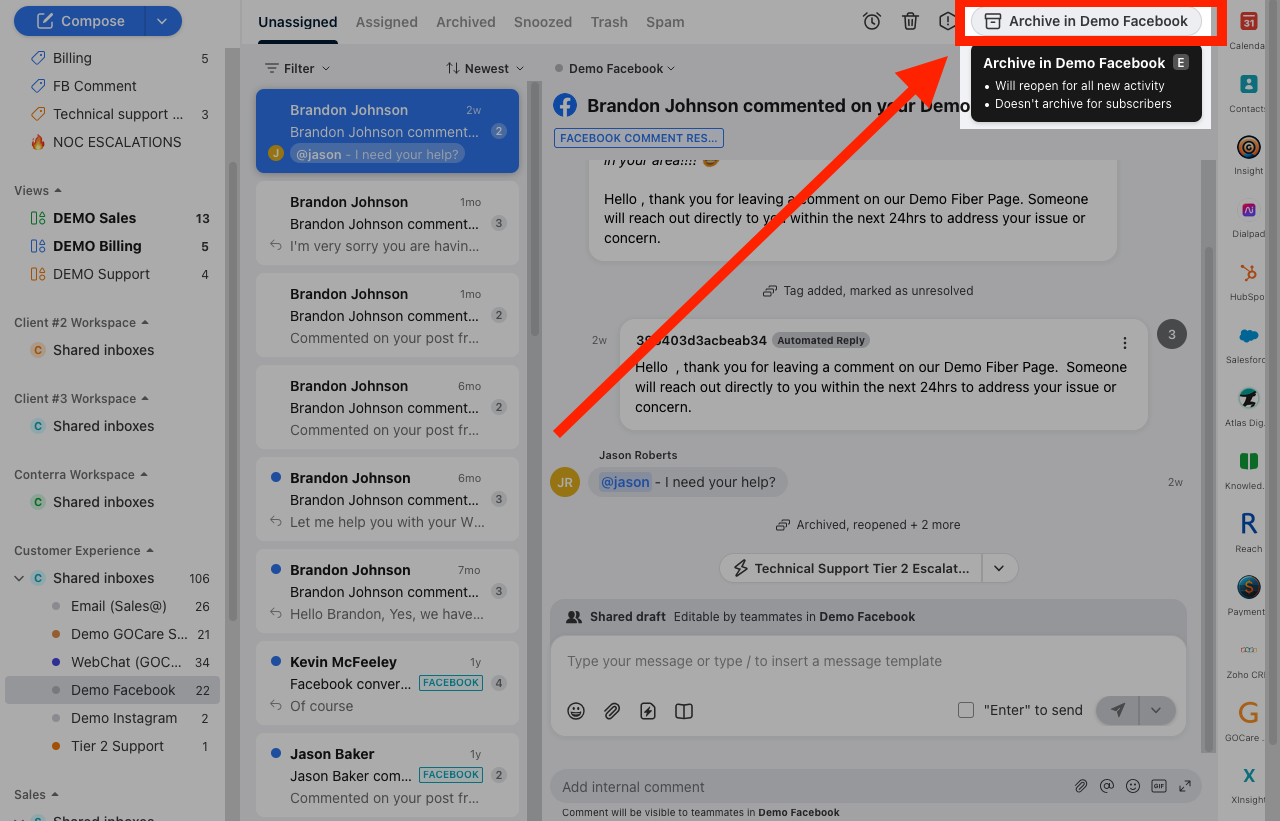This screenshot has width=1280, height=821.
Task: Open Knowledge base integration icon
Action: coord(1248,461)
